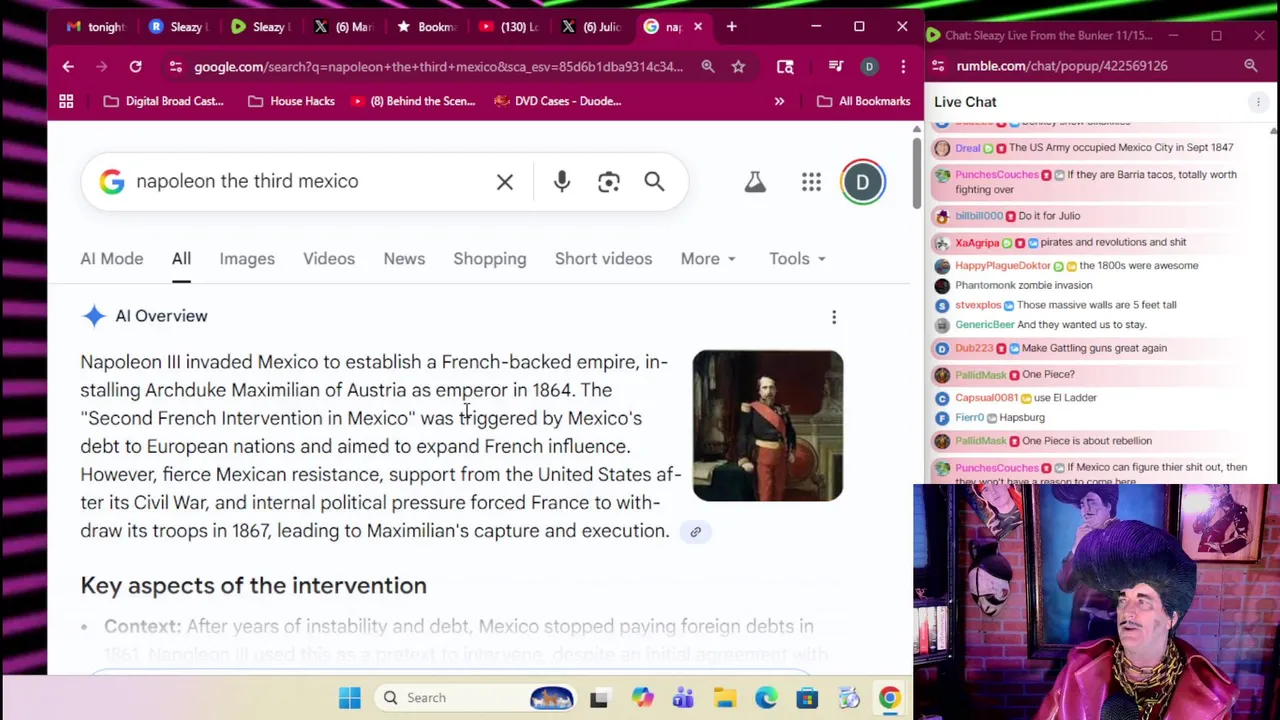Switch to the Gmail 'tonight' browser tab
Viewport: 1280px width, 720px height.
[x=95, y=27]
